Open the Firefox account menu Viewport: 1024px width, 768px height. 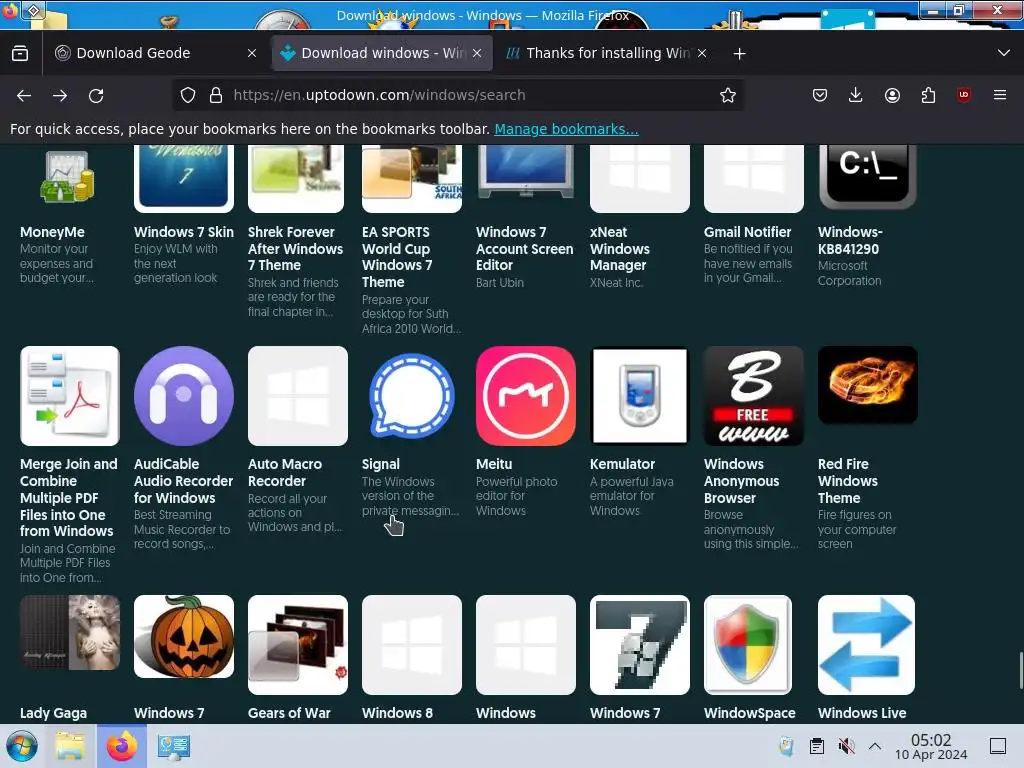tap(892, 95)
